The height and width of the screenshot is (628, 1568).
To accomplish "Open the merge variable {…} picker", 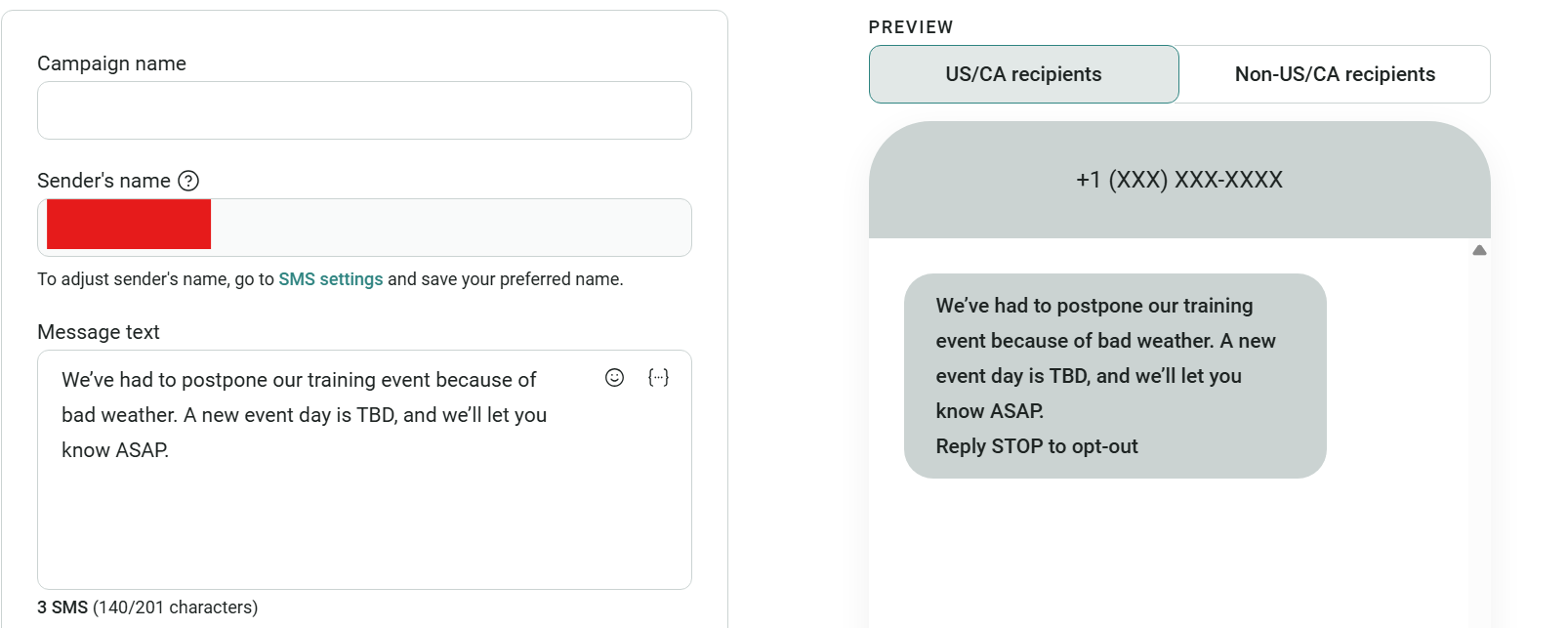I will pos(658,378).
